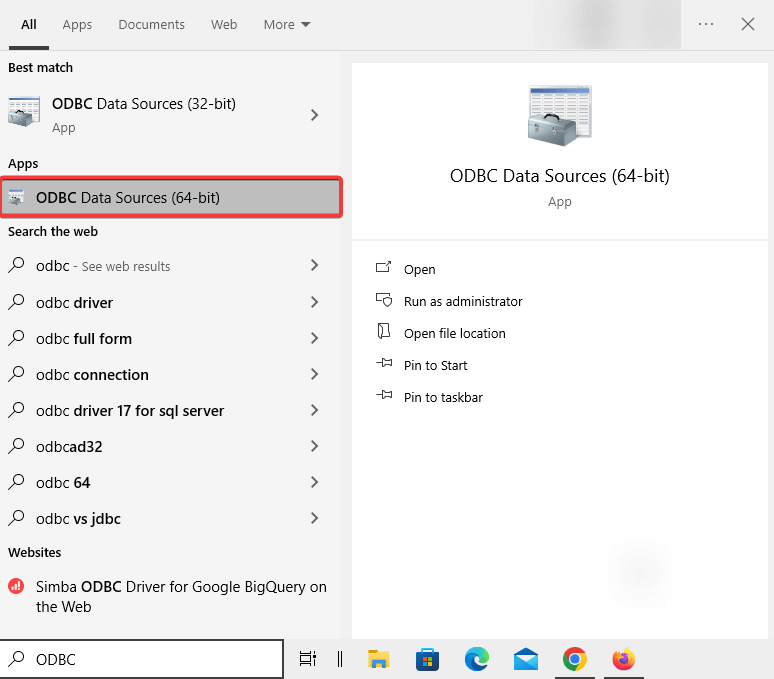
Task: Click the search magnifier beside 'odbc driver'
Action: pos(16,301)
